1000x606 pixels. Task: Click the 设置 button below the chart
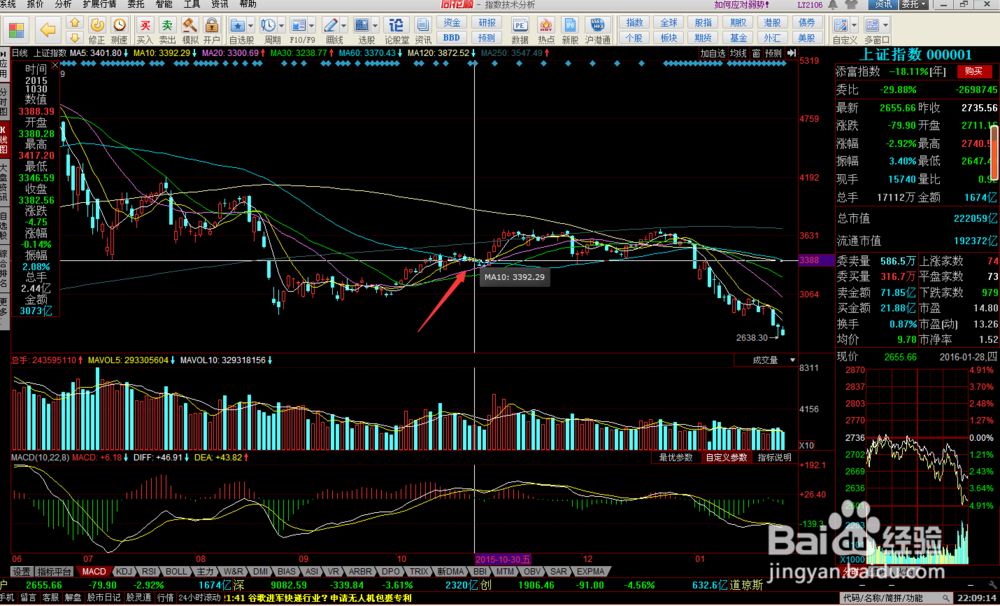tap(22, 572)
